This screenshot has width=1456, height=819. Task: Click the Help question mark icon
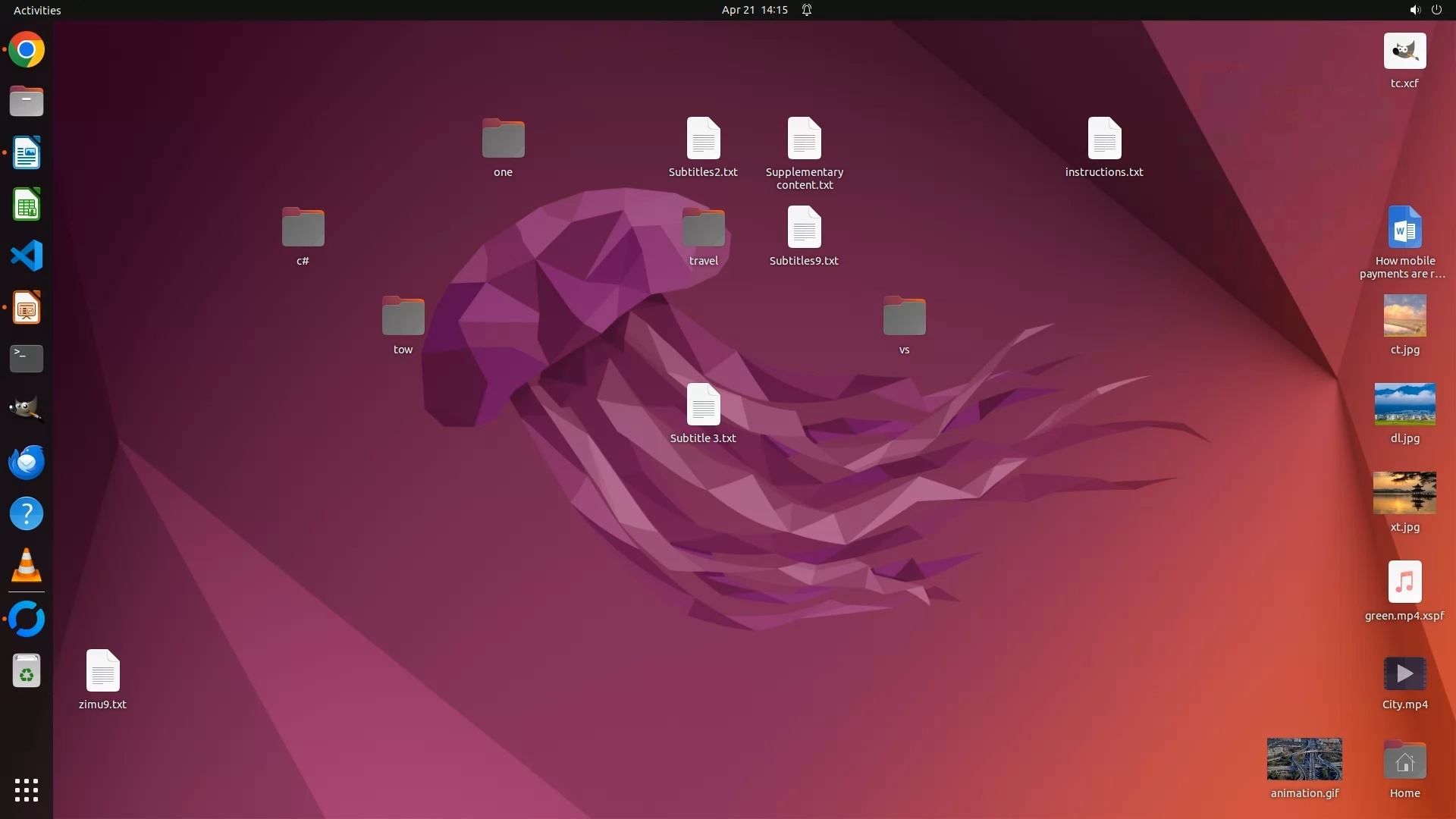[x=27, y=514]
